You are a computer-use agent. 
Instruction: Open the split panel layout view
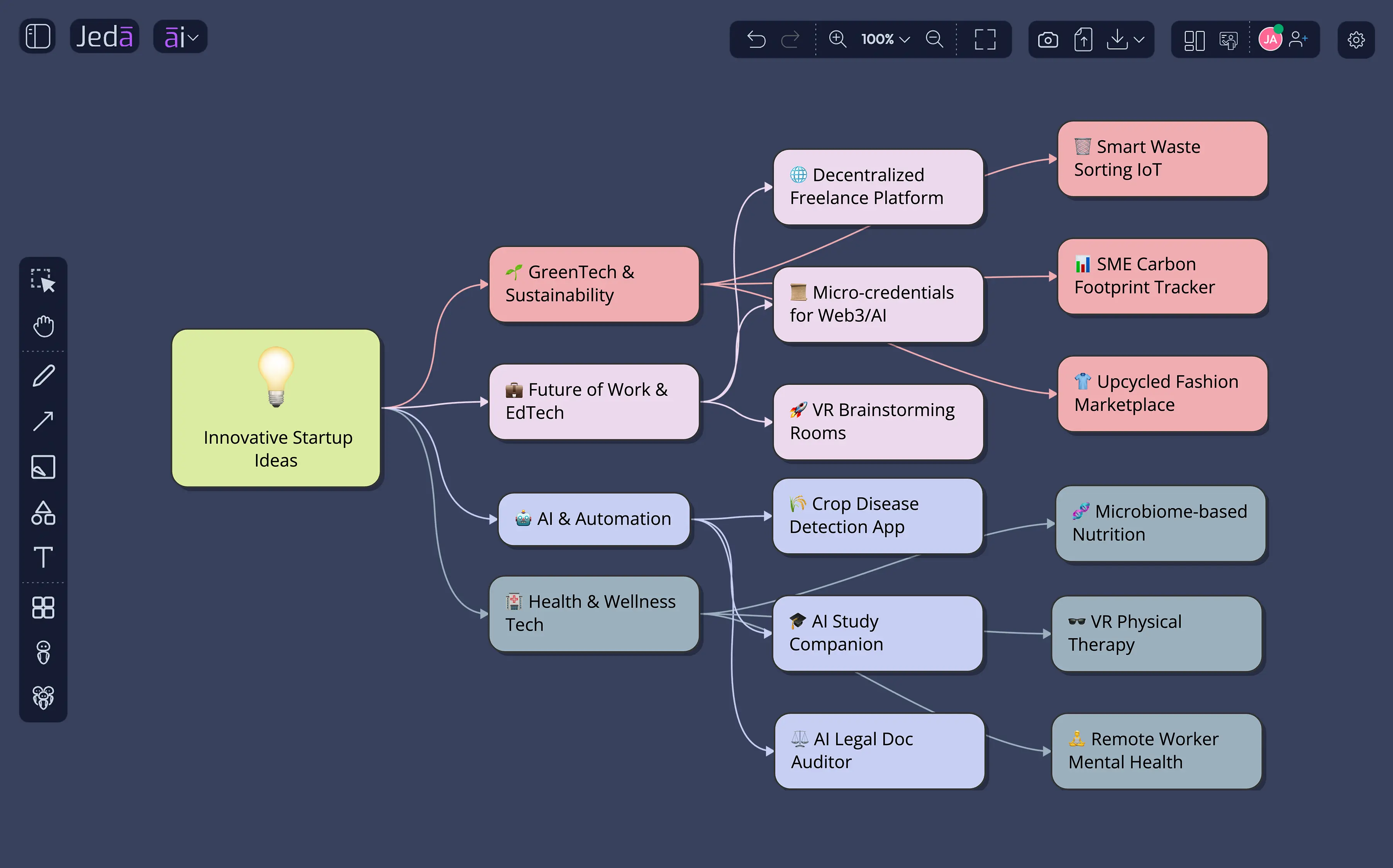click(1194, 40)
